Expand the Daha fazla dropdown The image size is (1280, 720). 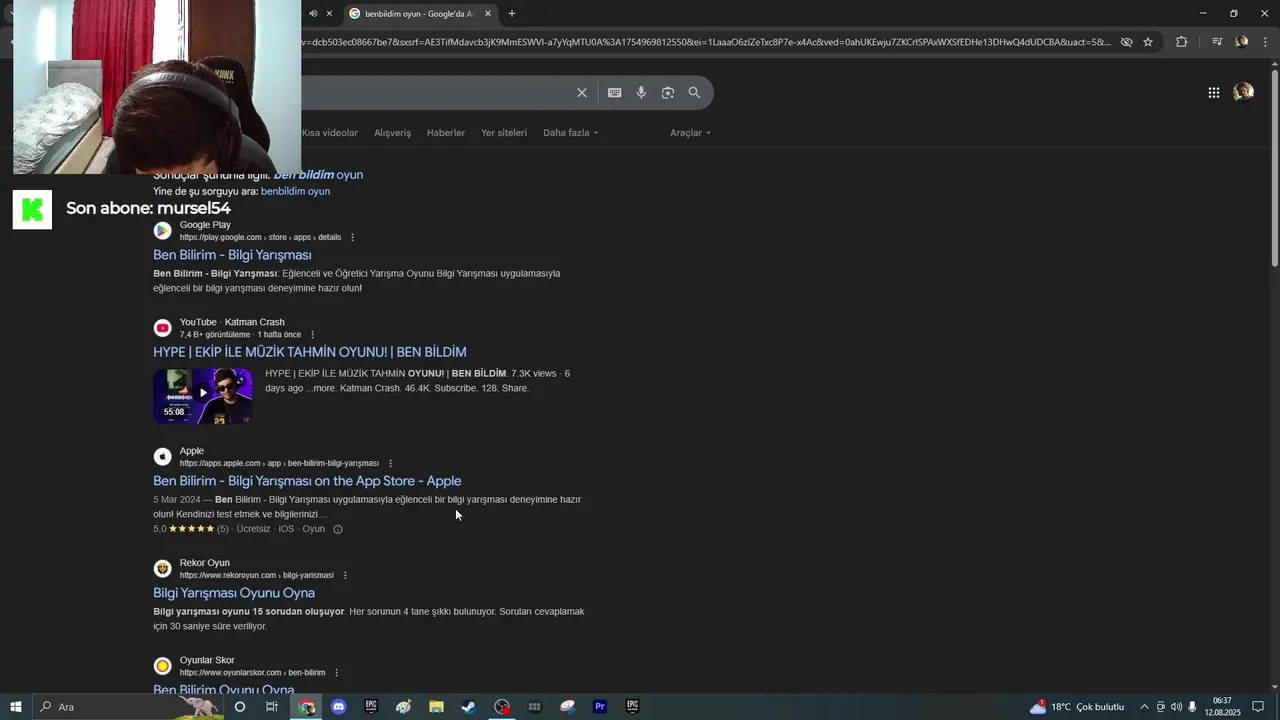click(x=571, y=133)
